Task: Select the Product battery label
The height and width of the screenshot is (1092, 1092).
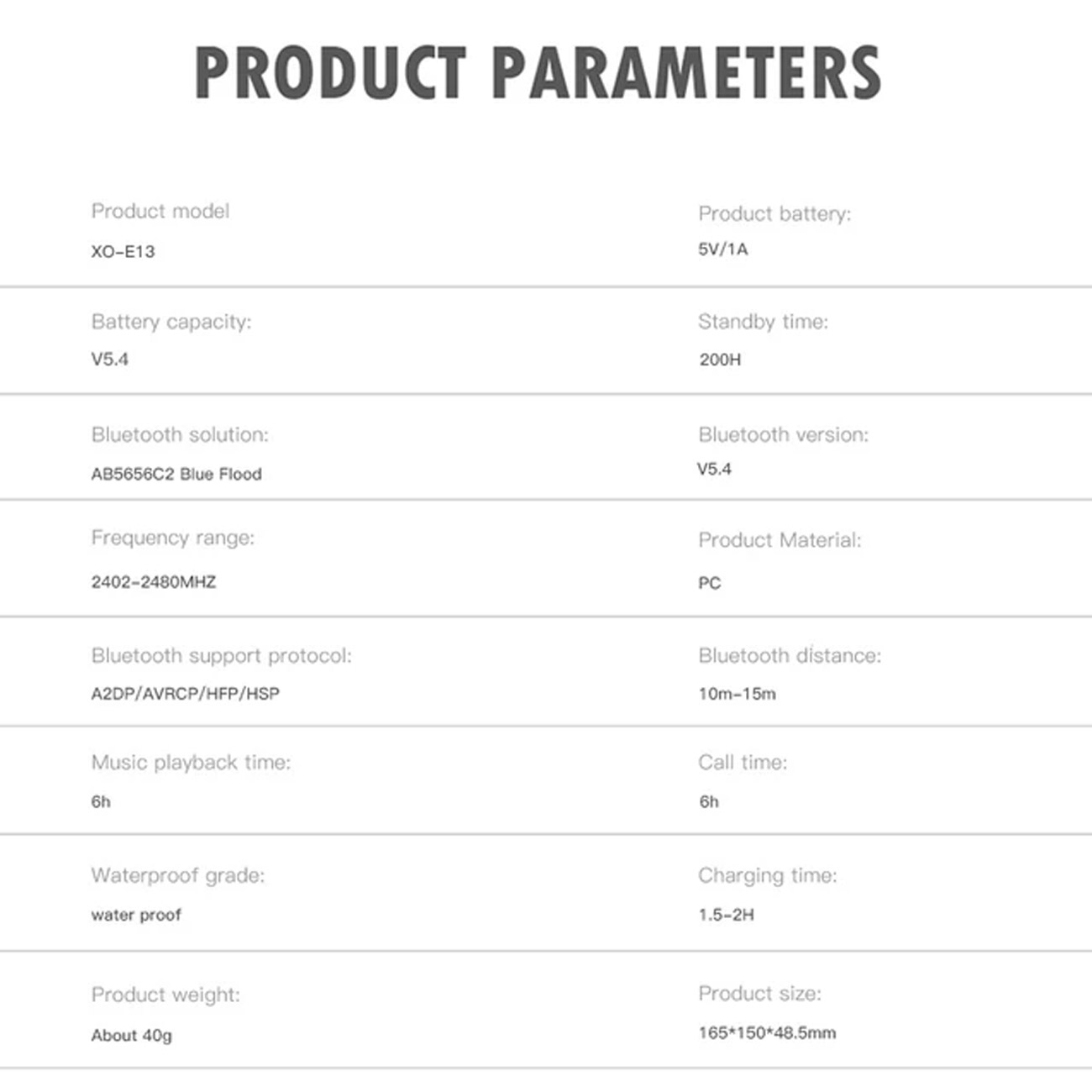Action: [x=774, y=214]
